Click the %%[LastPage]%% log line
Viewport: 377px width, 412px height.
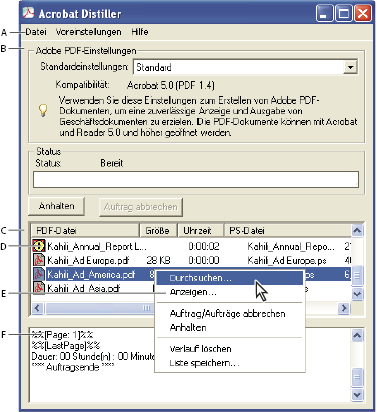click(66, 345)
